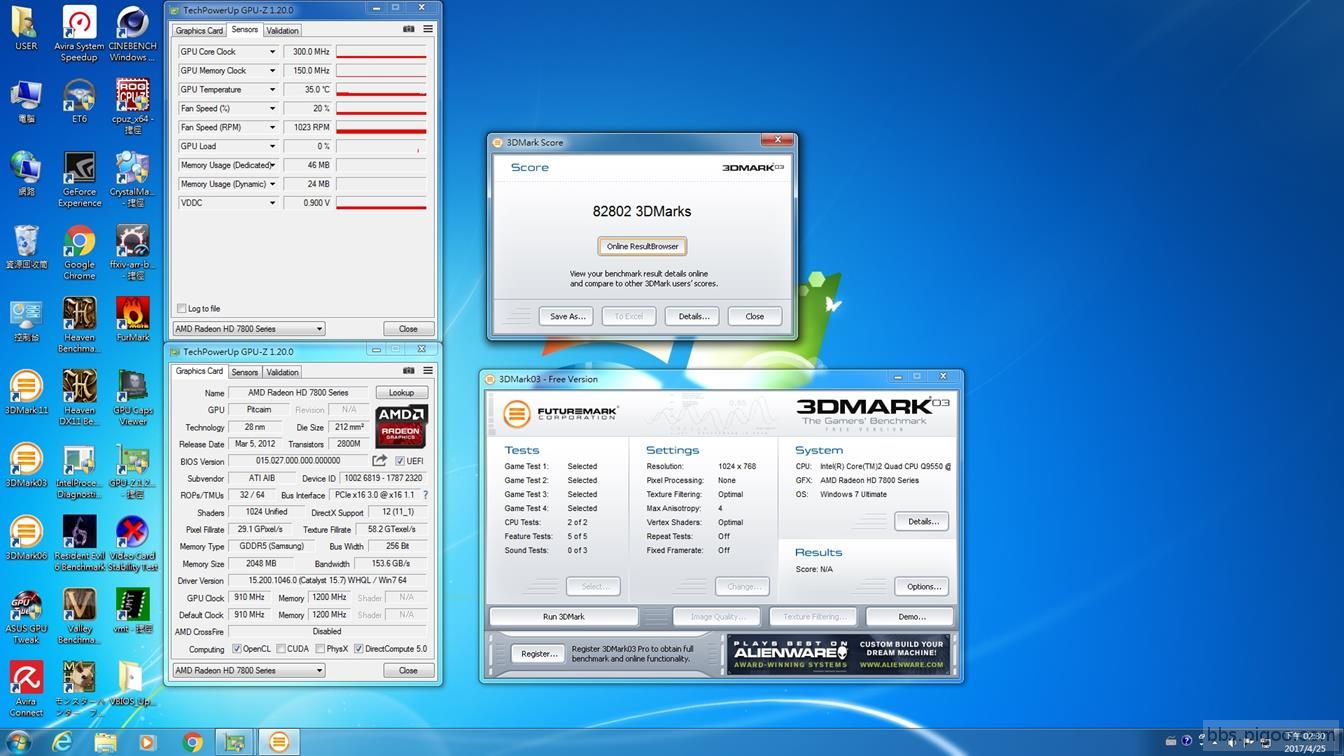Open Validation tab in upper GPU-Z window

pos(282,30)
